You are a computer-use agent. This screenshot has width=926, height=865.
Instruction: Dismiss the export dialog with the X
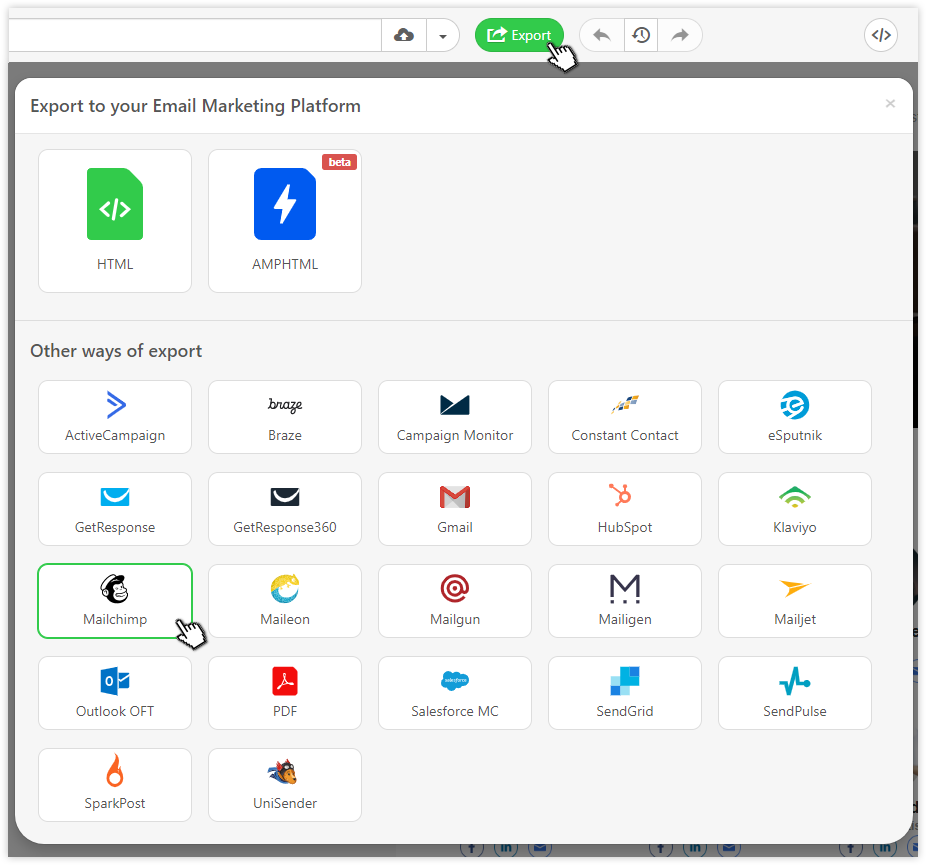[x=890, y=103]
